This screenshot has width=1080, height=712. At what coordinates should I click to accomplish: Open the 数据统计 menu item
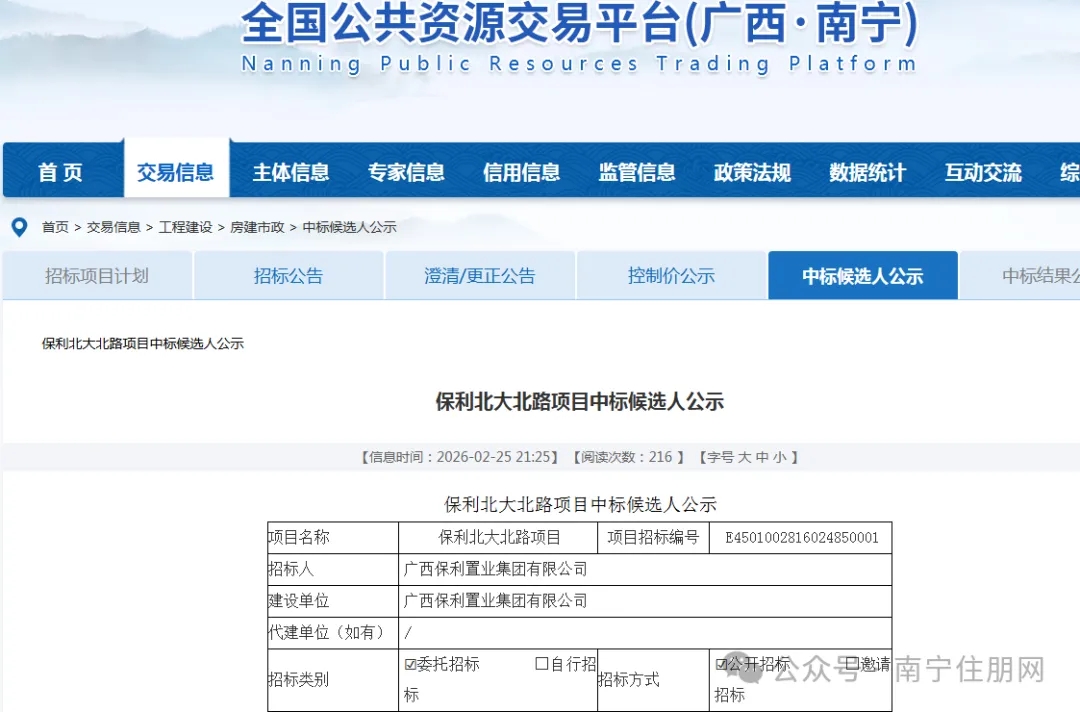click(867, 171)
